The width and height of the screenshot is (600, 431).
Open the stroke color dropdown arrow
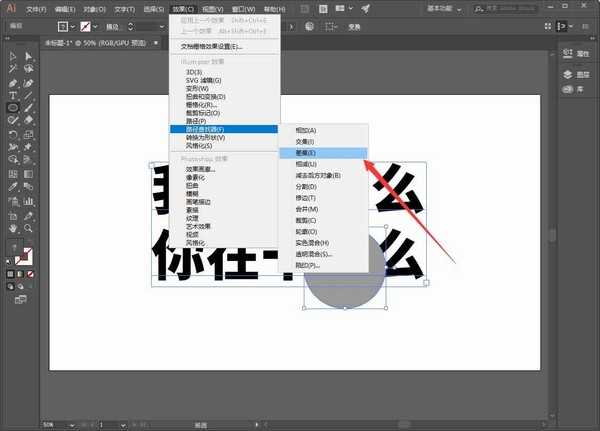(x=95, y=27)
